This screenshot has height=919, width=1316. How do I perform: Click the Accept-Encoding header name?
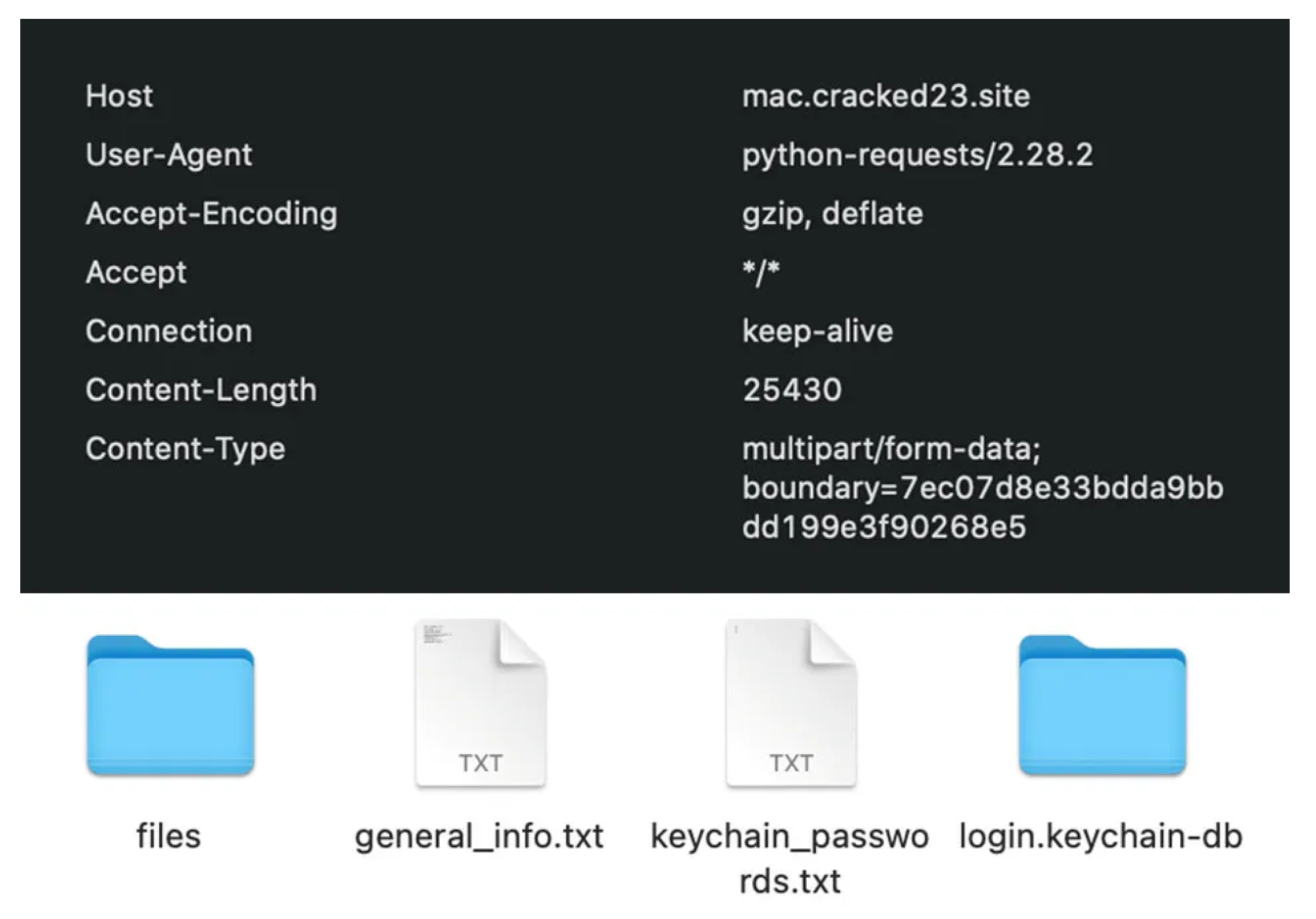click(211, 214)
